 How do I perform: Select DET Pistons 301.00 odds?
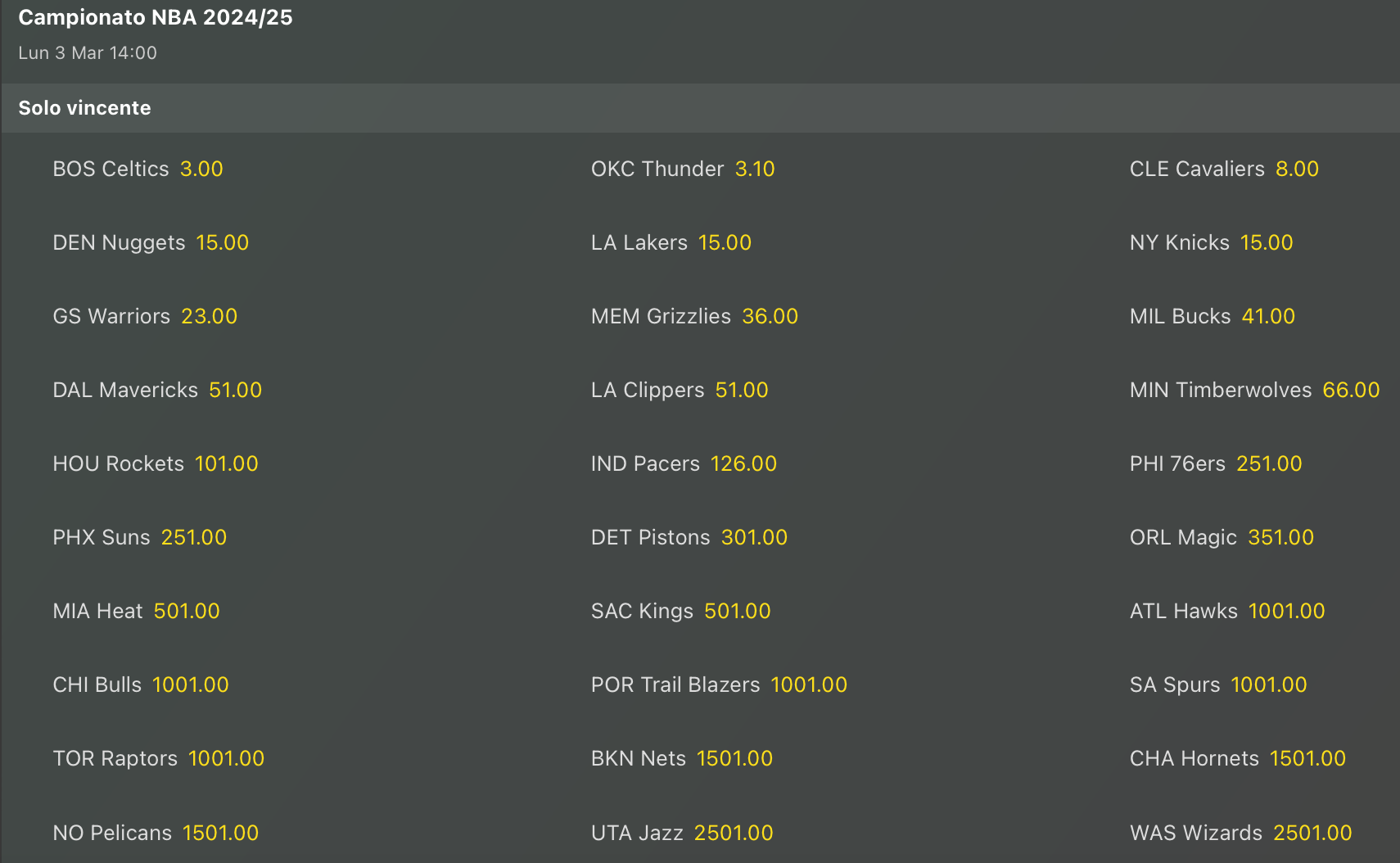coord(689,537)
